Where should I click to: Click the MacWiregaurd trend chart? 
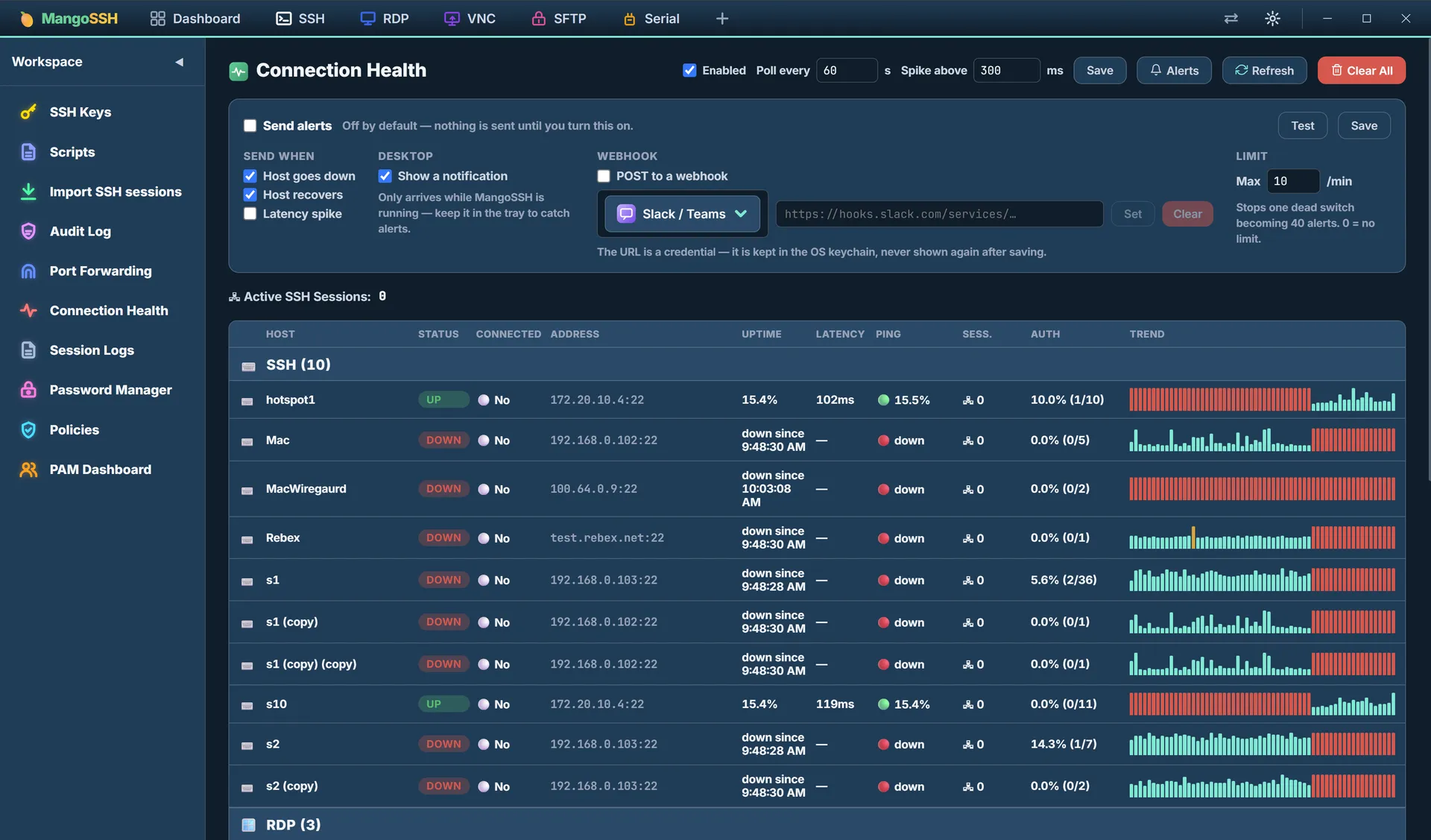pyautogui.click(x=1262, y=489)
